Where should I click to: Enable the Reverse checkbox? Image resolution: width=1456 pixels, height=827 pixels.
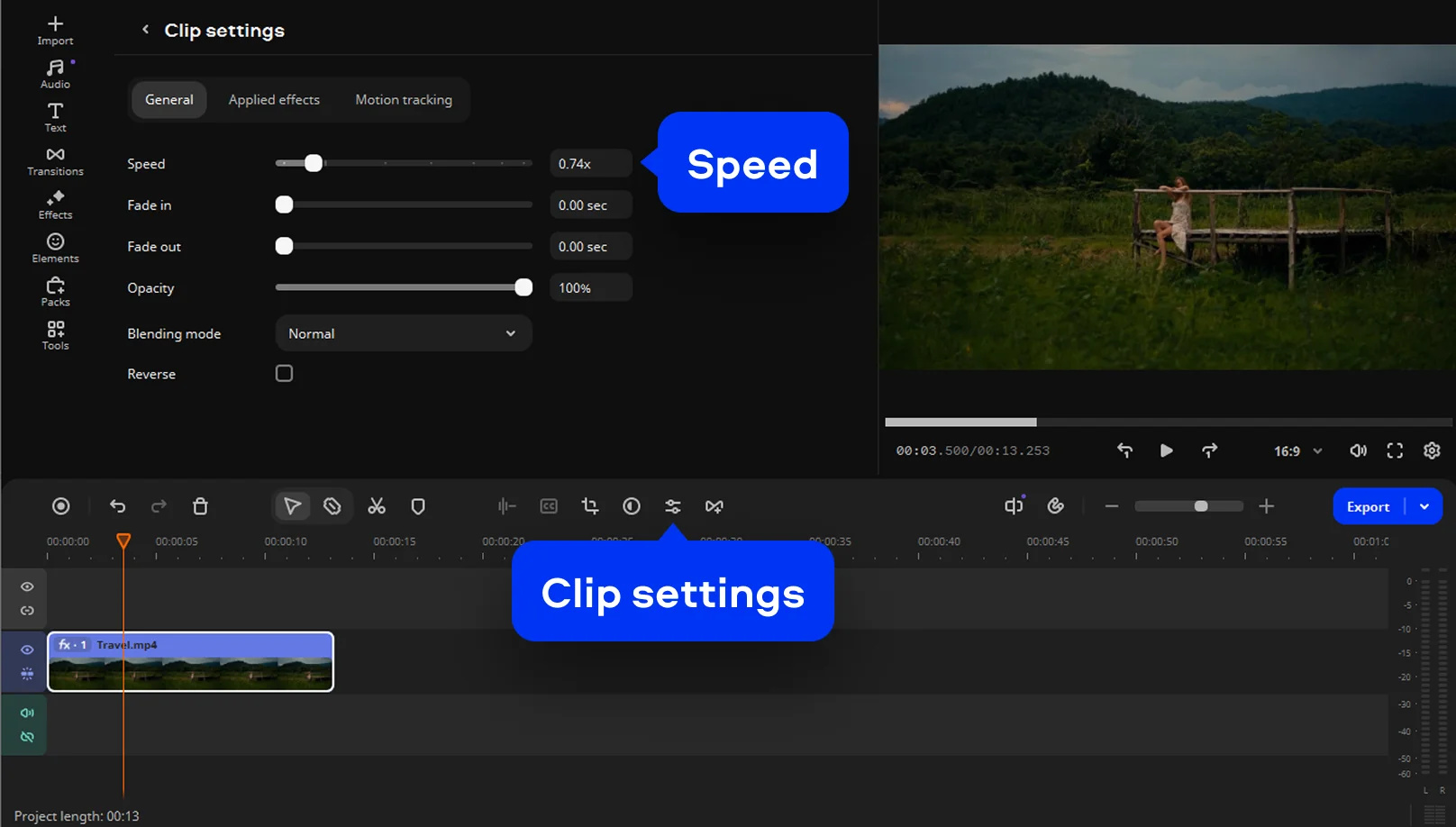point(284,374)
